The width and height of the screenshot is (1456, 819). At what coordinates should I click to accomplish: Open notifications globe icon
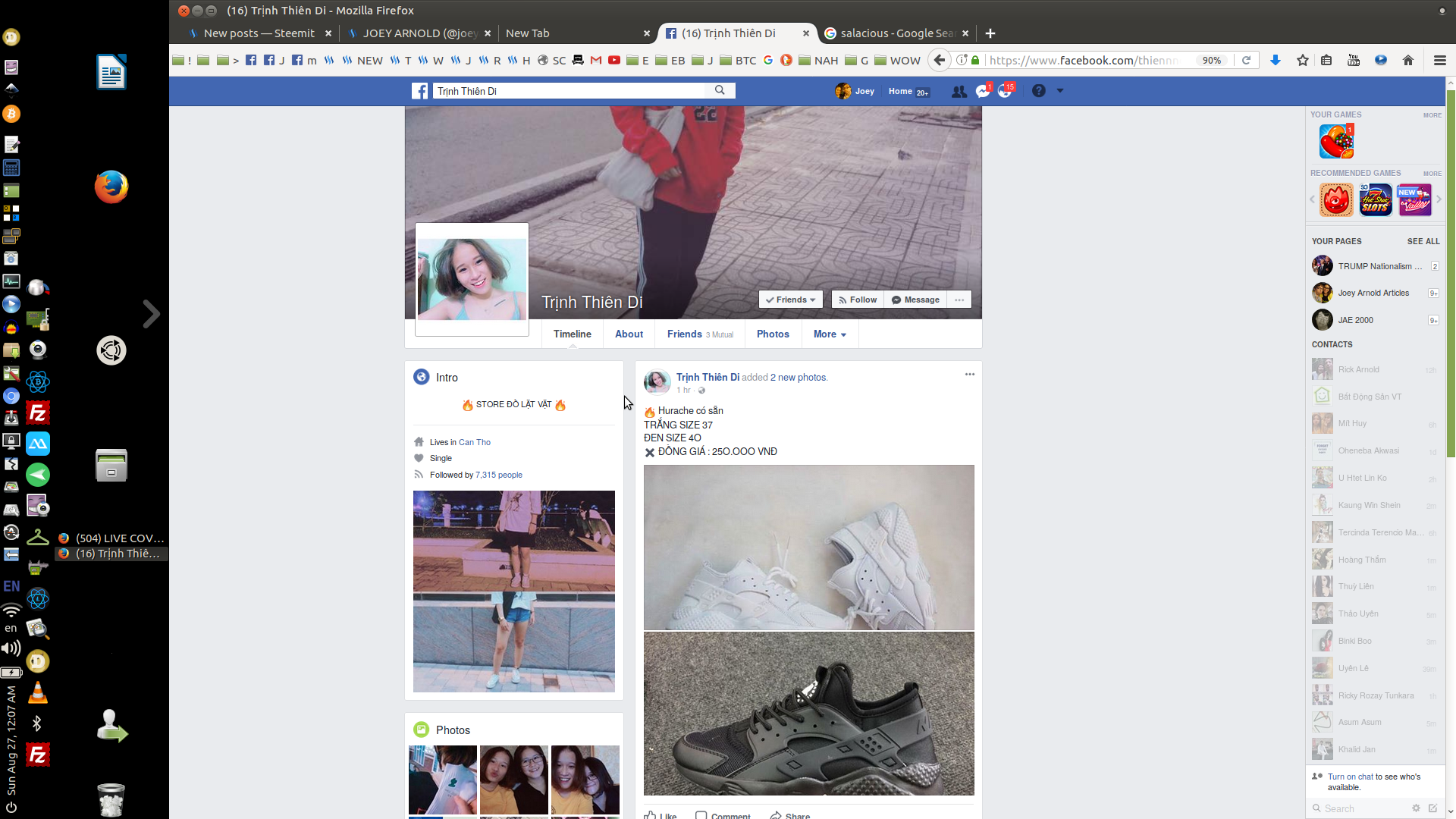[1005, 91]
